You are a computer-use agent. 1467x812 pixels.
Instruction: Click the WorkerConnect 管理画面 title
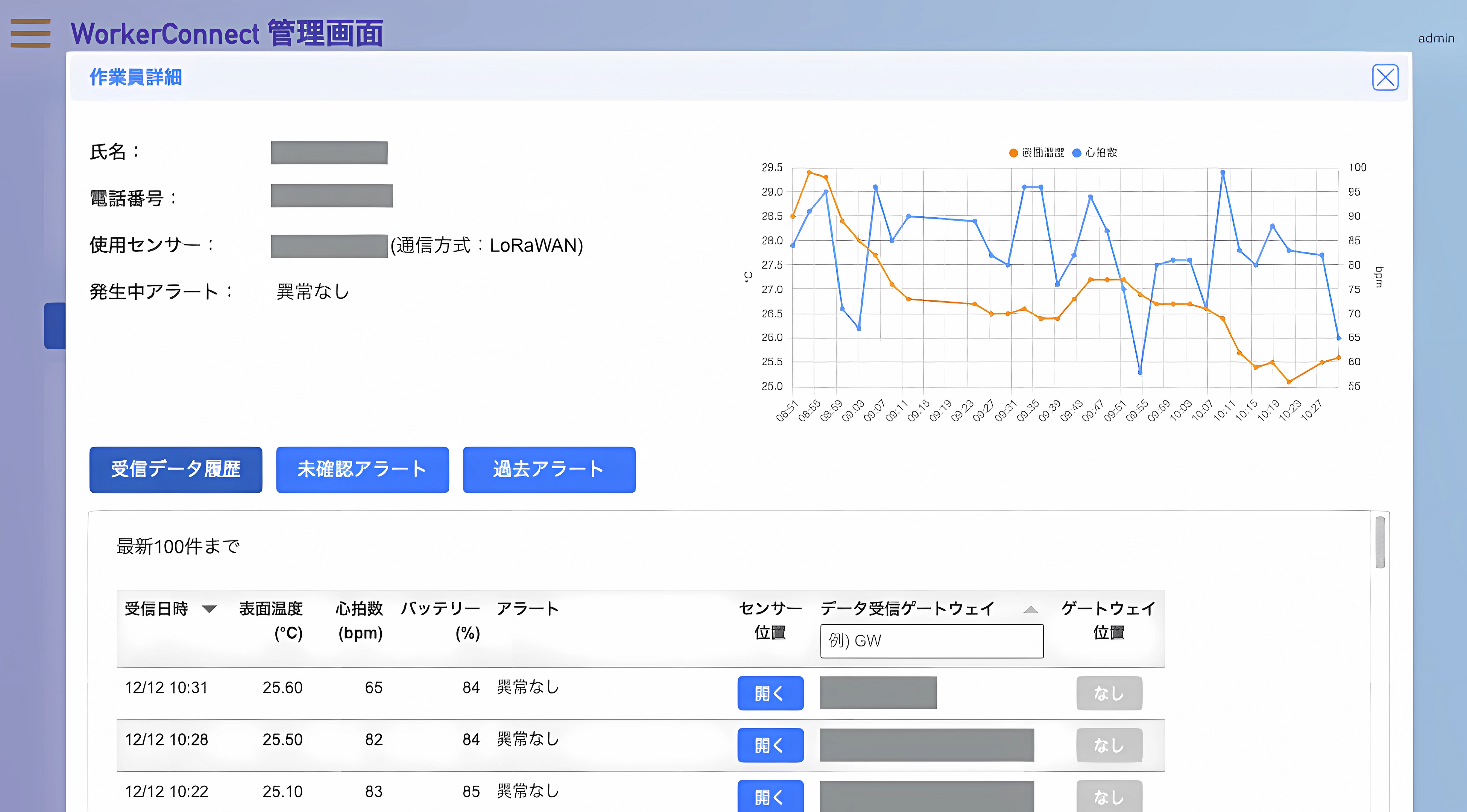(x=227, y=33)
